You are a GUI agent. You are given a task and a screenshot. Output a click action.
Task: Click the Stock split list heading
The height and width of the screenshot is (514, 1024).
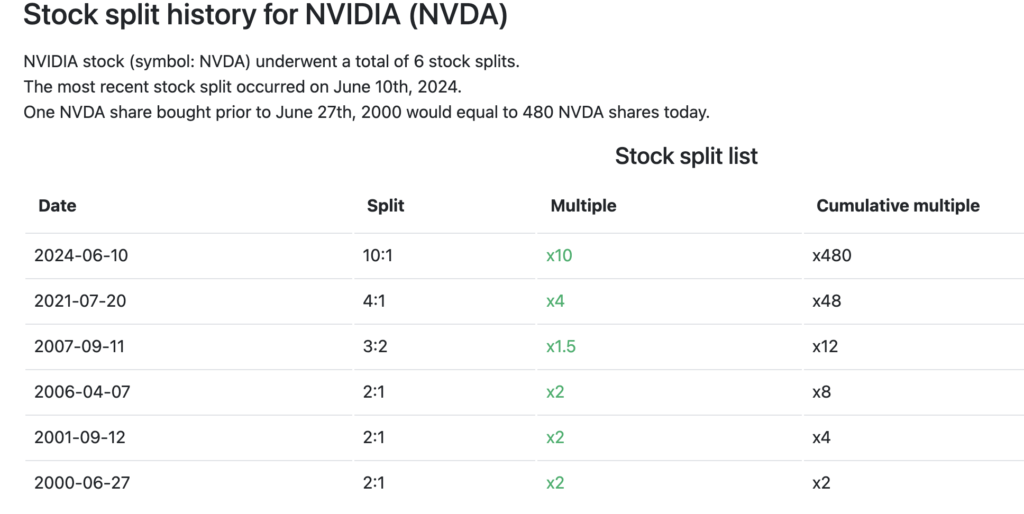[686, 156]
